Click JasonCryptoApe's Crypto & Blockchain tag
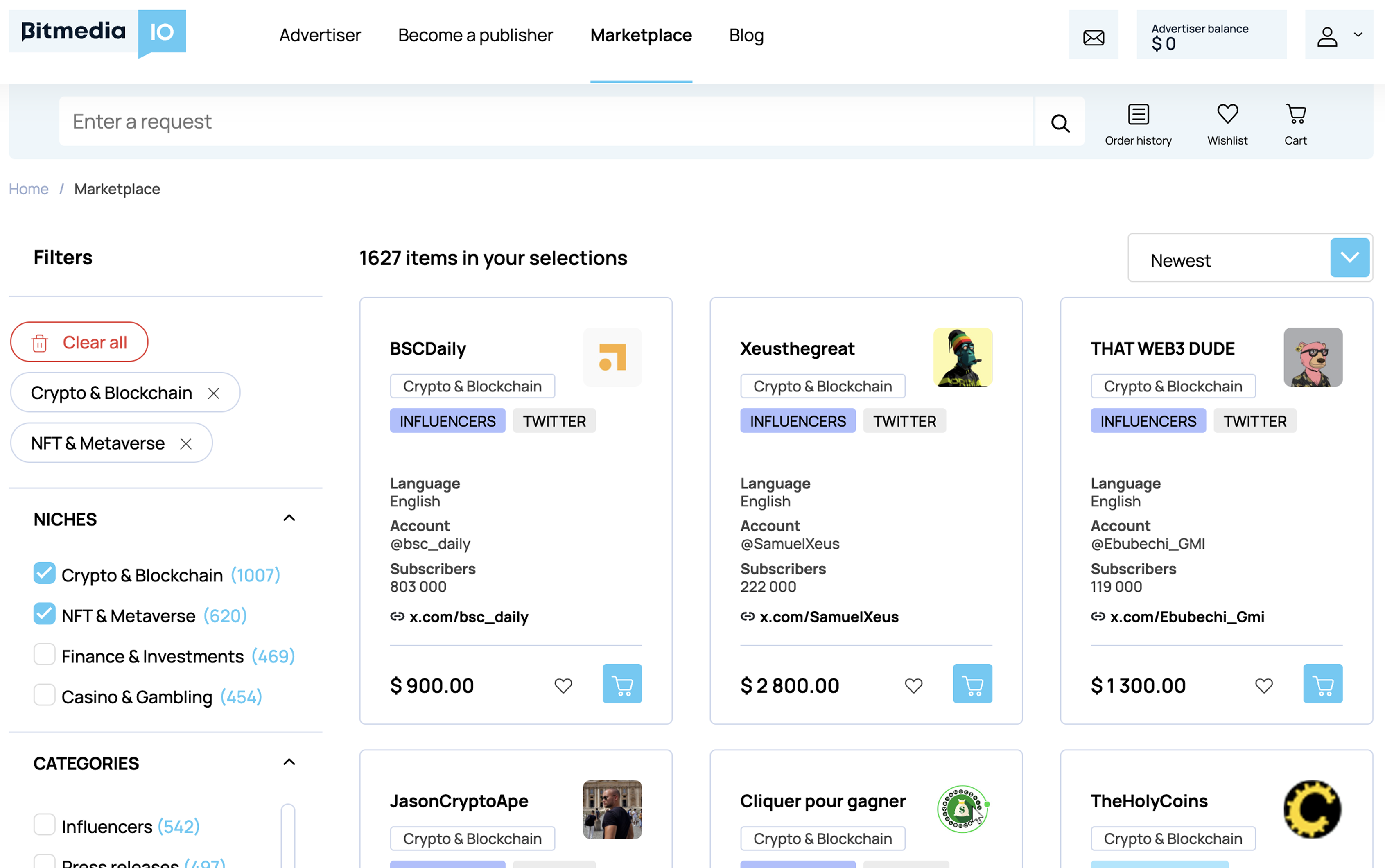The image size is (1385, 868). [x=472, y=839]
